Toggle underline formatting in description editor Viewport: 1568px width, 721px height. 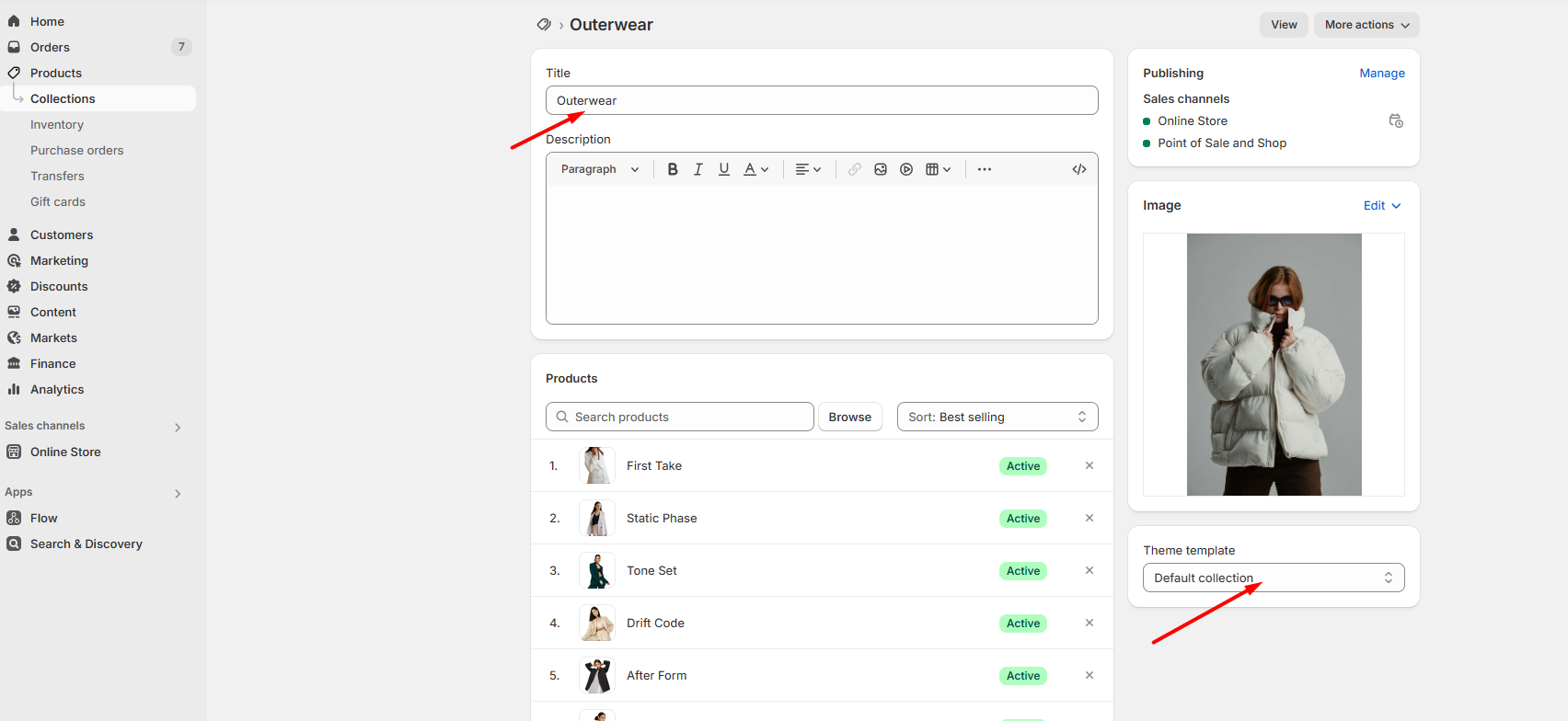[724, 169]
